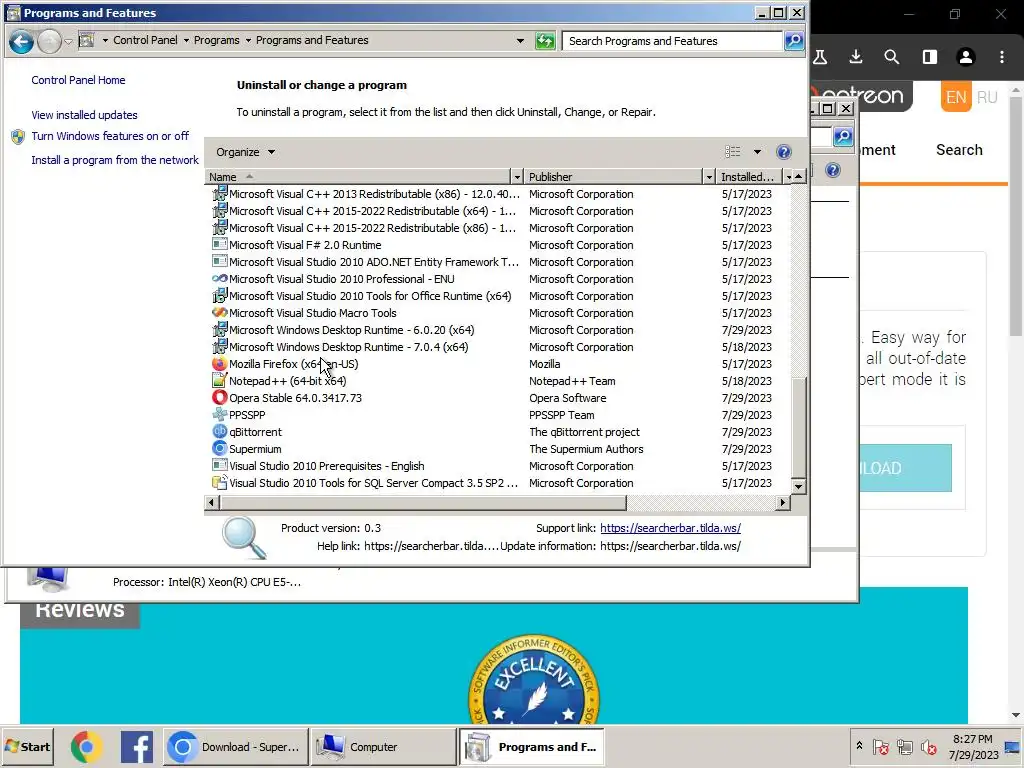Select the qBittorrent icon in the list
The height and width of the screenshot is (768, 1024).
tap(219, 432)
